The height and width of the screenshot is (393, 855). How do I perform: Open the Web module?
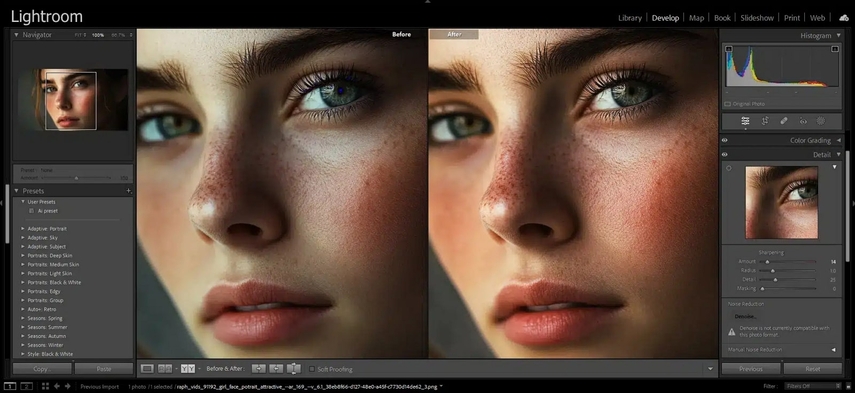pyautogui.click(x=817, y=18)
